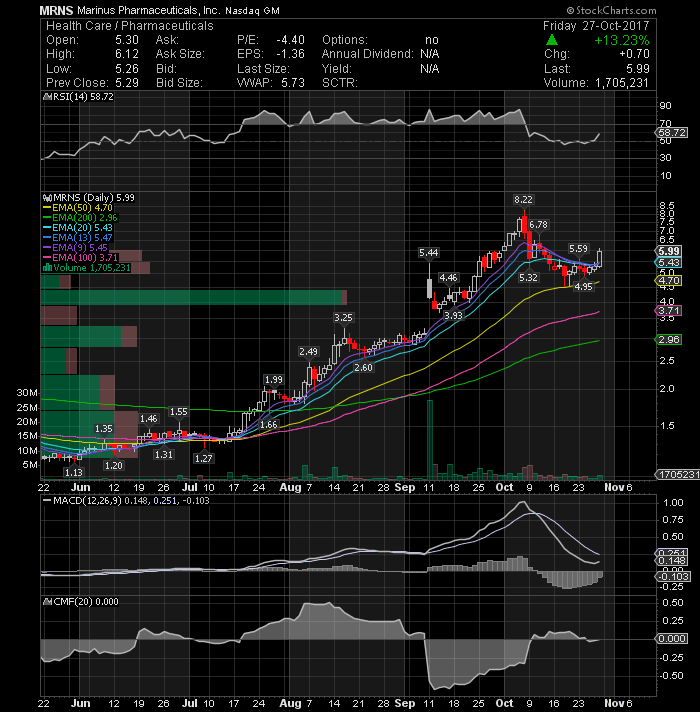This screenshot has width=700, height=712.
Task: Select the EMA(9) 5.45 legend entry
Action: (x=75, y=247)
